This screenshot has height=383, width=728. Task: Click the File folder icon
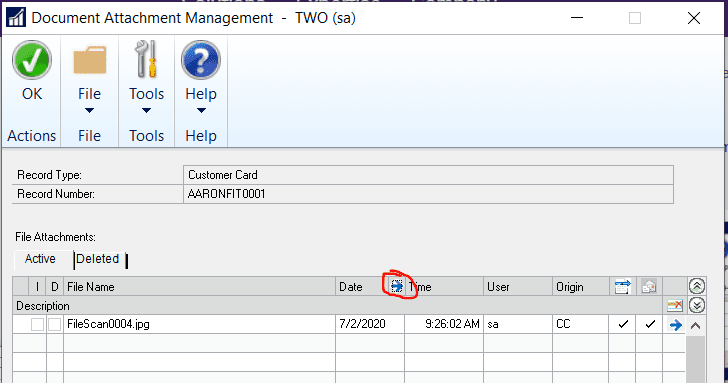tap(90, 60)
